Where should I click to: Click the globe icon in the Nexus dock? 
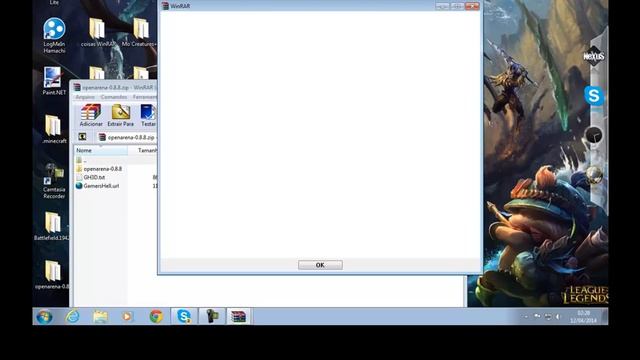tap(594, 175)
